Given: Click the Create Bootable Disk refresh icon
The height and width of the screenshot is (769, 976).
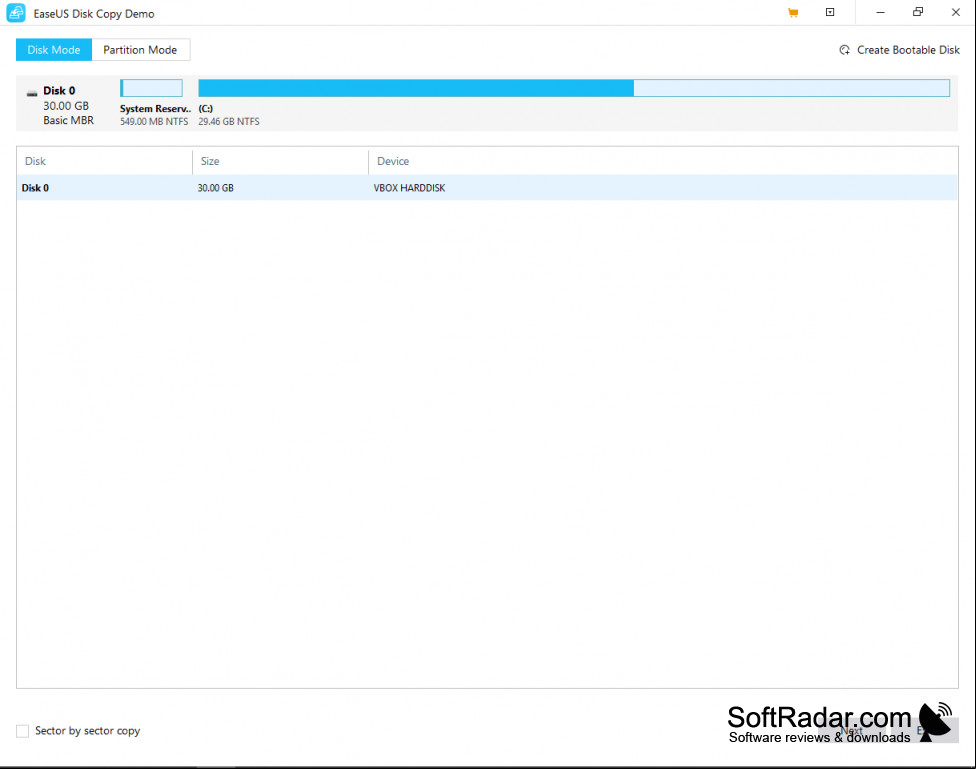Looking at the screenshot, I should (x=844, y=50).
